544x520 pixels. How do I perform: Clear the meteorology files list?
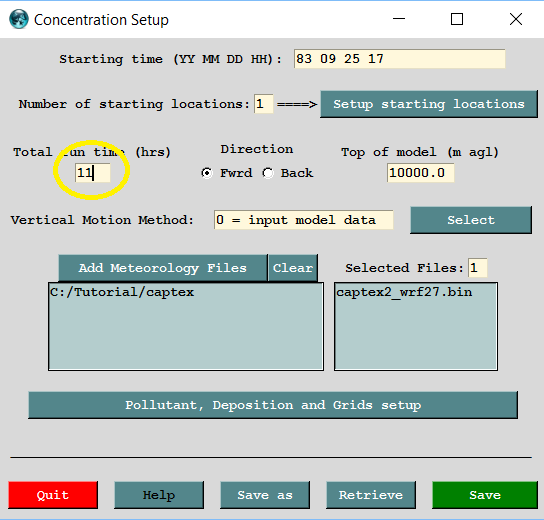(293, 268)
